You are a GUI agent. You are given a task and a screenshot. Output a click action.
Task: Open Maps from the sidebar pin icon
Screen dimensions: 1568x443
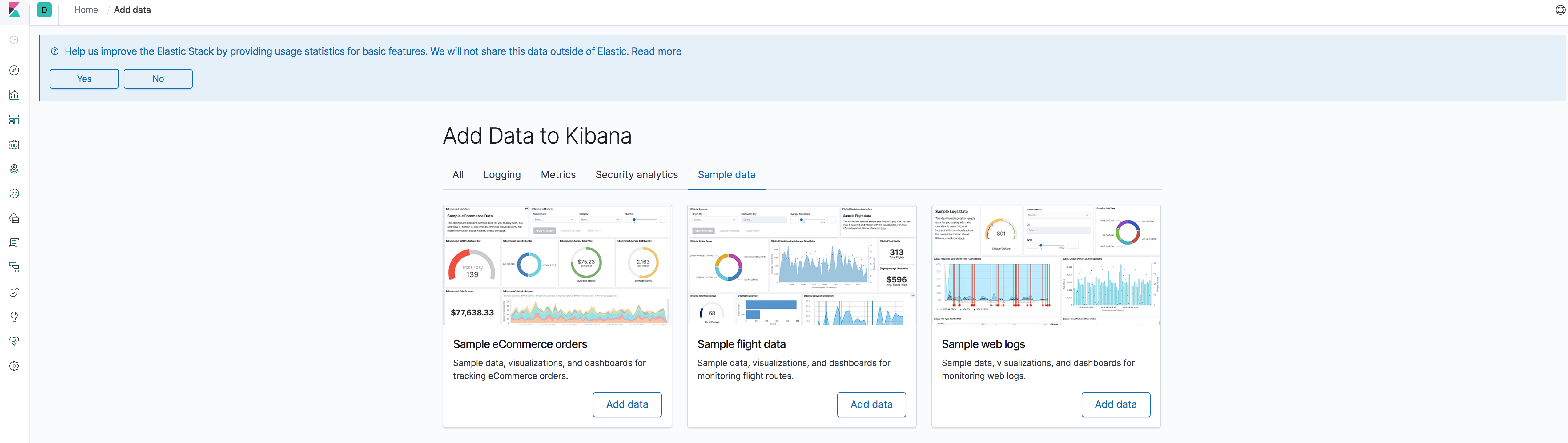14,169
